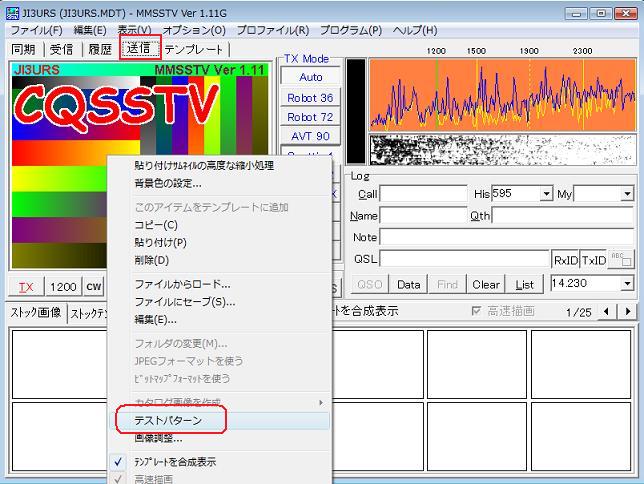Viewport: 644px width, 484px height.
Task: Click the Data button
Action: point(408,284)
